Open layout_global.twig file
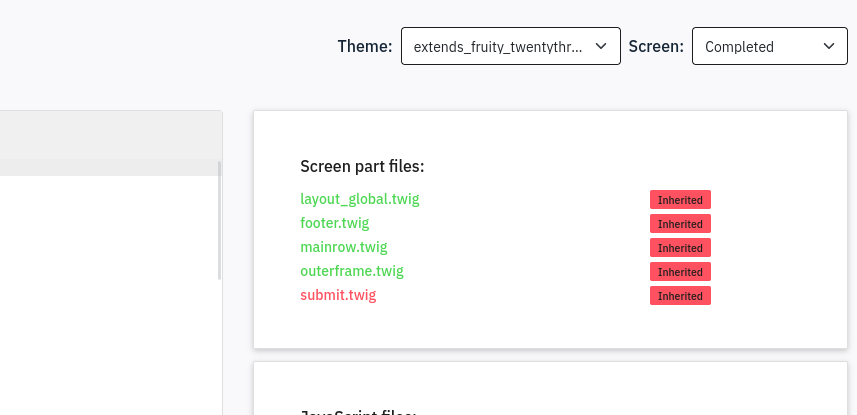 [x=359, y=199]
